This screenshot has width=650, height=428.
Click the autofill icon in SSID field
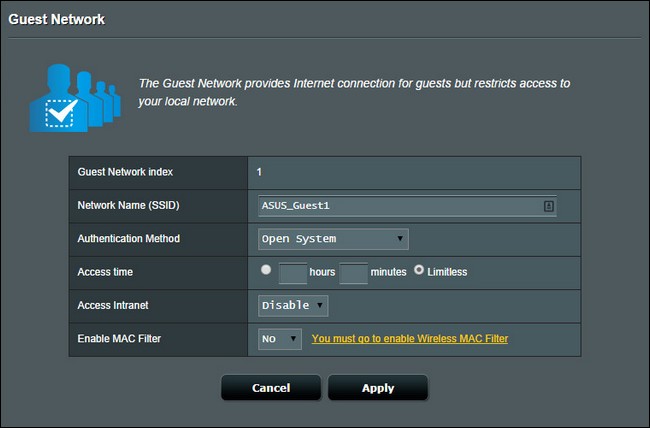coord(548,206)
